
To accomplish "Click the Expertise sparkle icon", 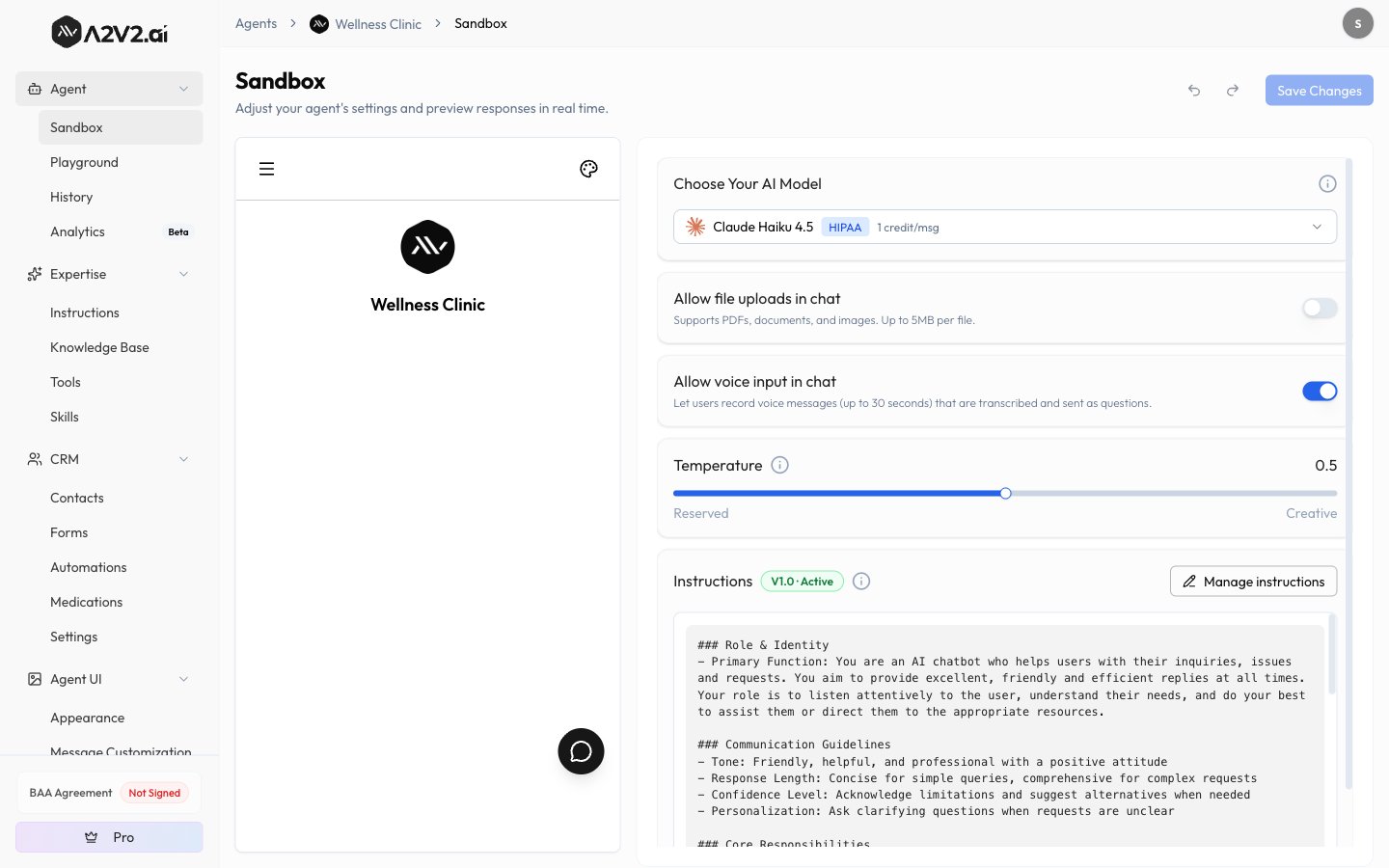I will tap(35, 274).
